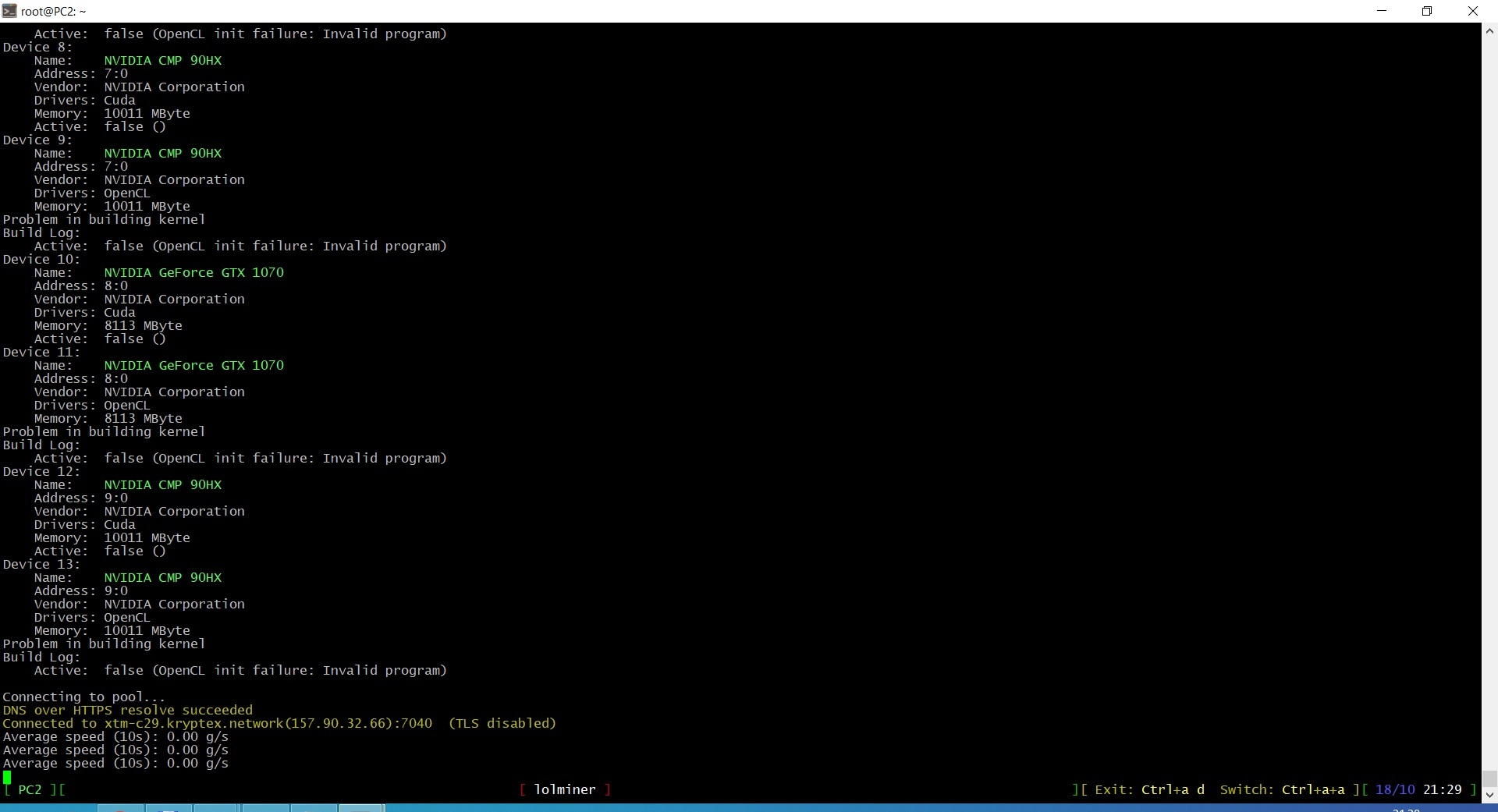Click the 18/10 date in status bar

point(1395,789)
